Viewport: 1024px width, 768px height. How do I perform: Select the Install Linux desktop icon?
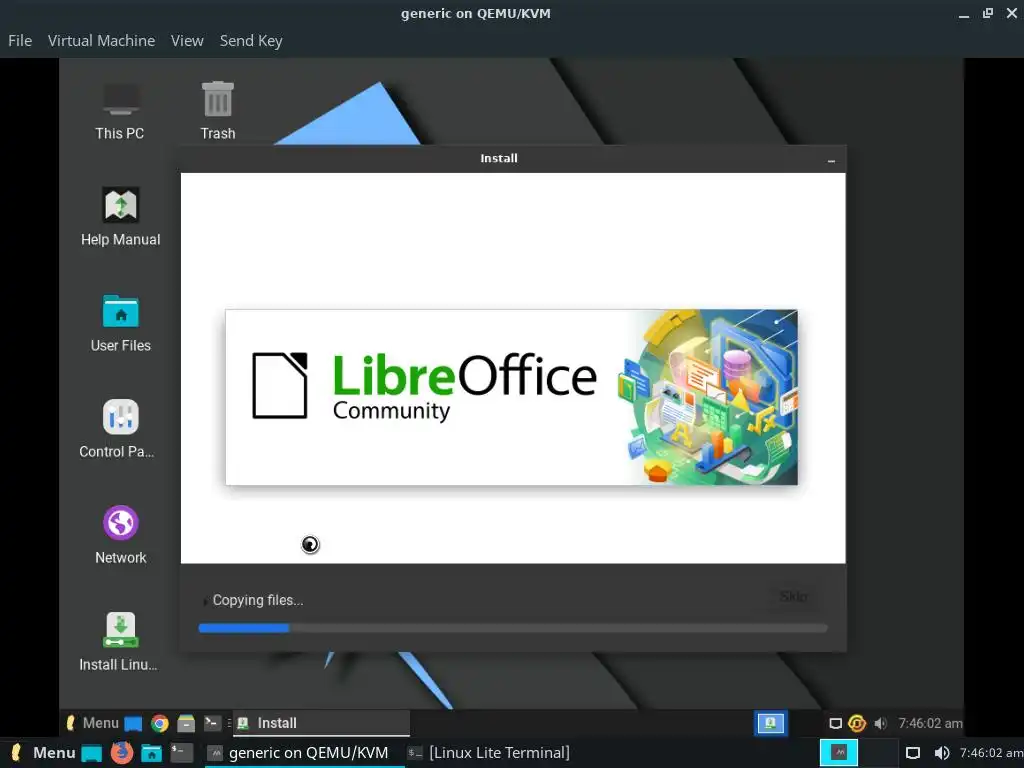(x=120, y=641)
